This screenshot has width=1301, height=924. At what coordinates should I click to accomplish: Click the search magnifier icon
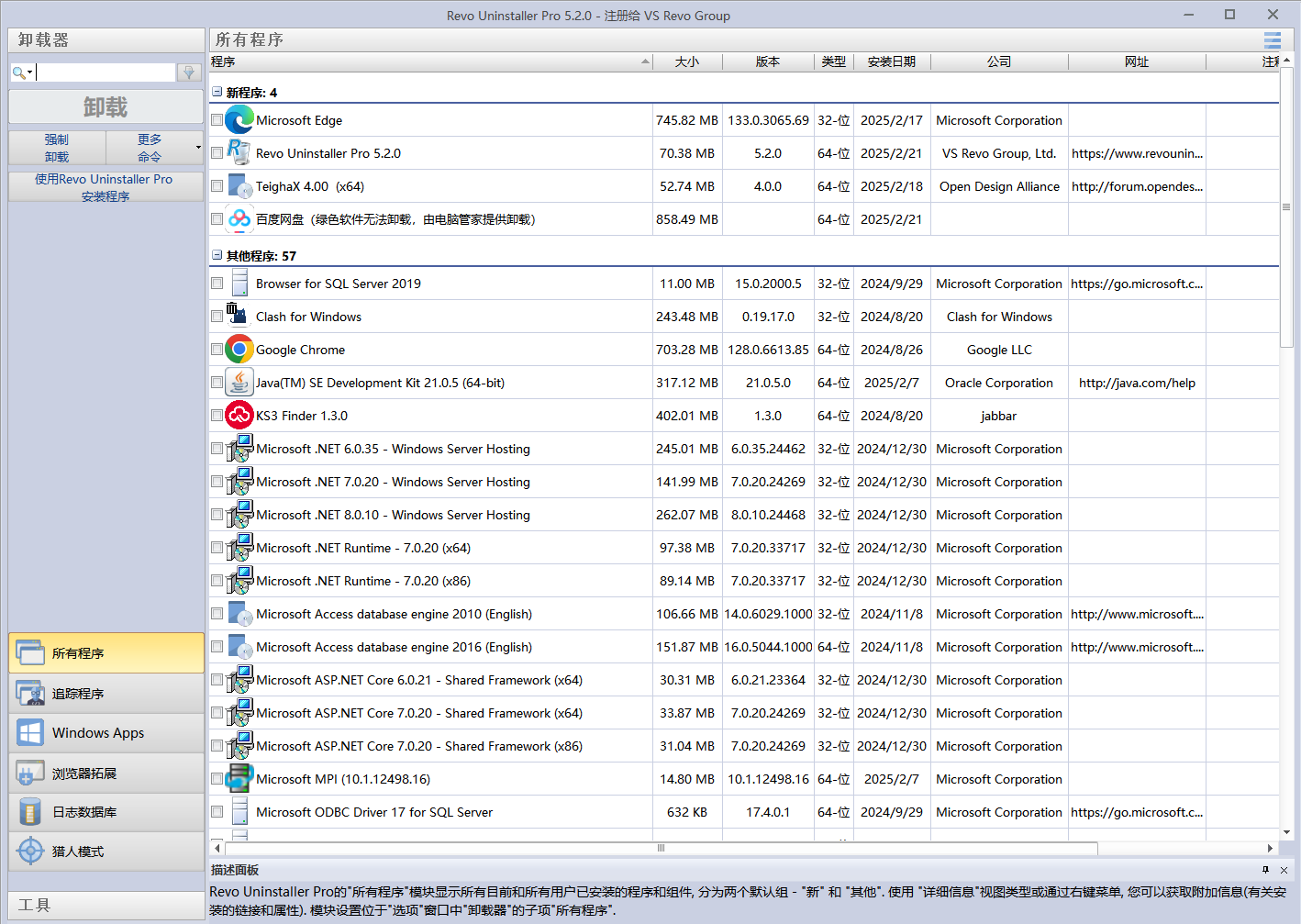19,72
